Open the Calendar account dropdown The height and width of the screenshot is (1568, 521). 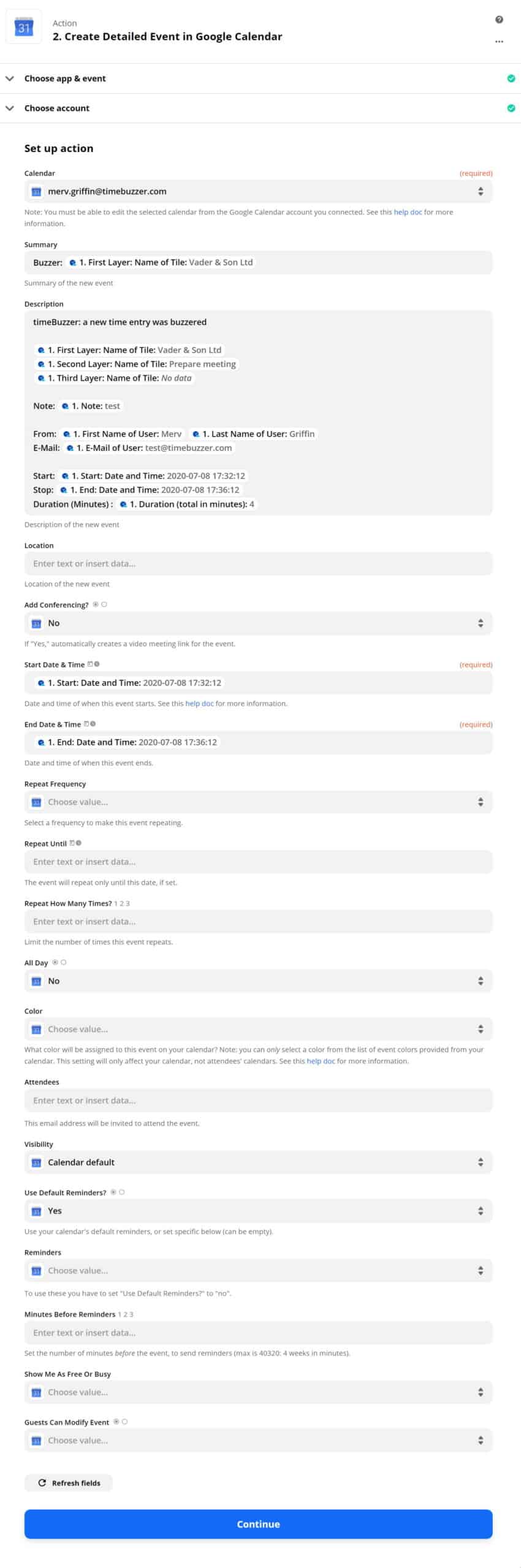pos(258,191)
